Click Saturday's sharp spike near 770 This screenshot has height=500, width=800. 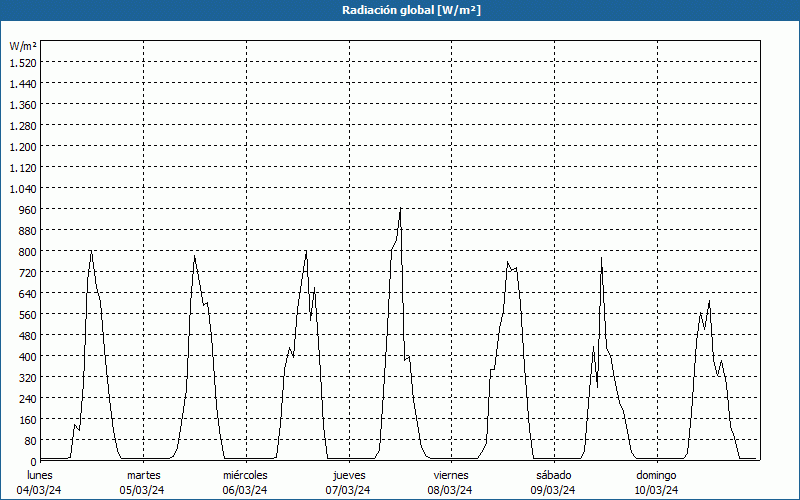pos(602,258)
